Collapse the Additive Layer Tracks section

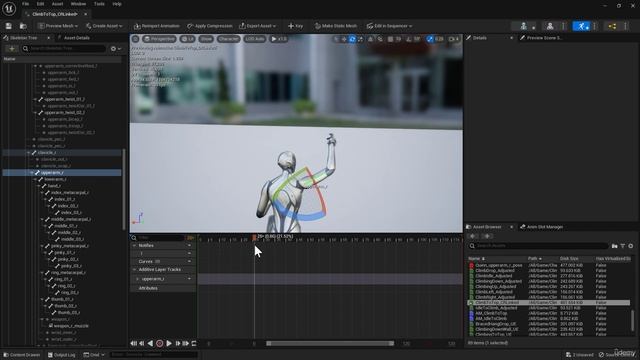tap(134, 269)
